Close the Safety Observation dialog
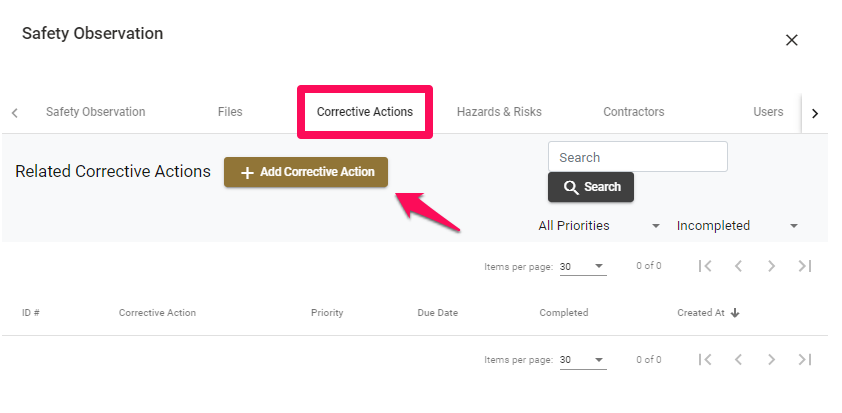Viewport: 842px width, 413px height. pyautogui.click(x=792, y=40)
